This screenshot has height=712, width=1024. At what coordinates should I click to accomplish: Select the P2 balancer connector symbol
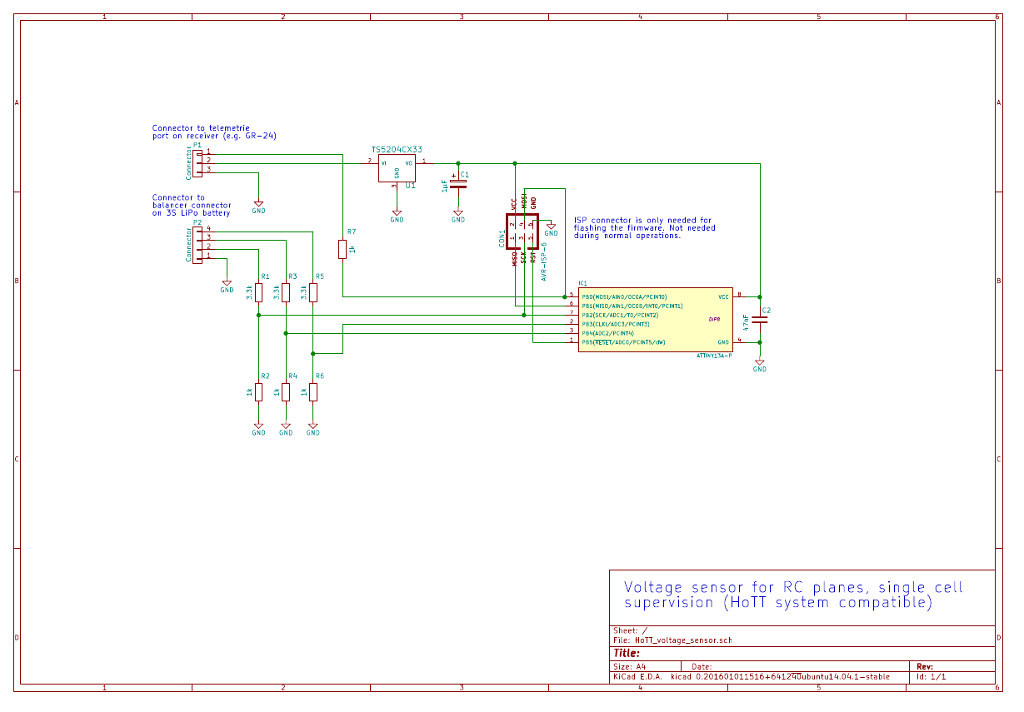click(x=197, y=244)
